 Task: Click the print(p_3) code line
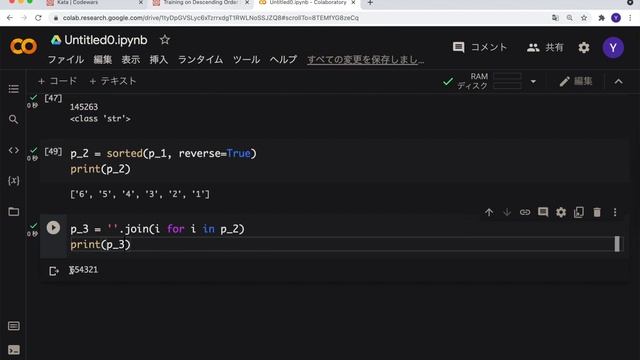coord(100,244)
